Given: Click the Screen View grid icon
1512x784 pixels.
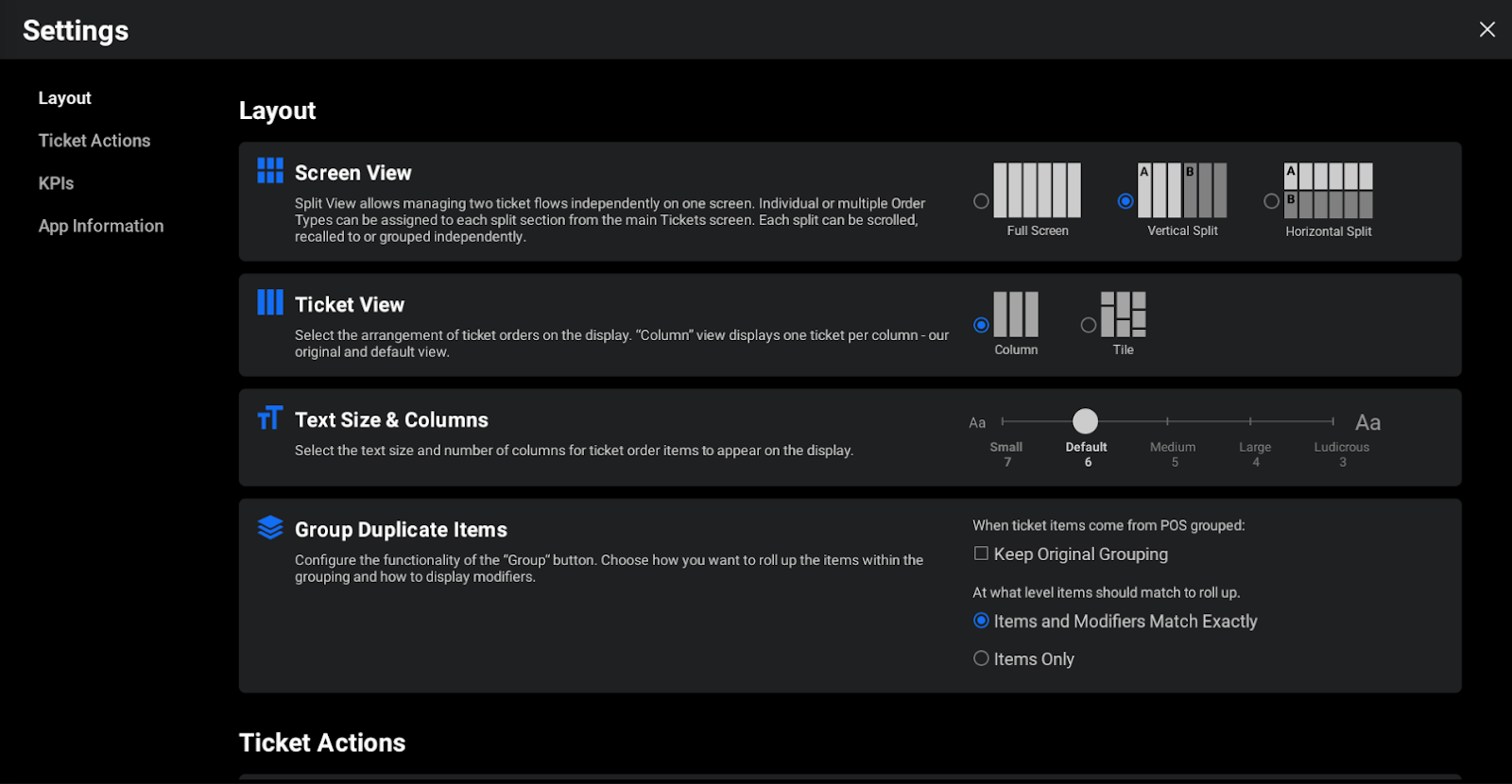Looking at the screenshot, I should 270,171.
